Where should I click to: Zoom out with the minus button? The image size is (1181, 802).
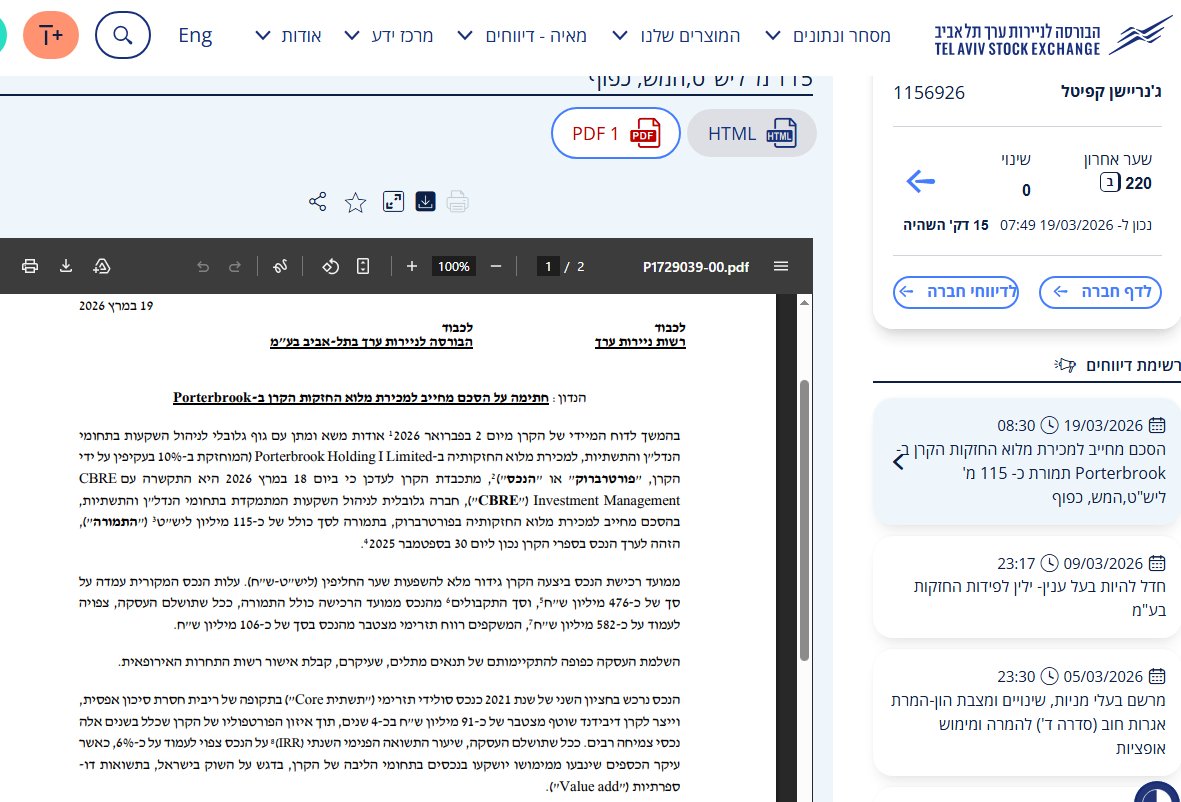(x=496, y=266)
